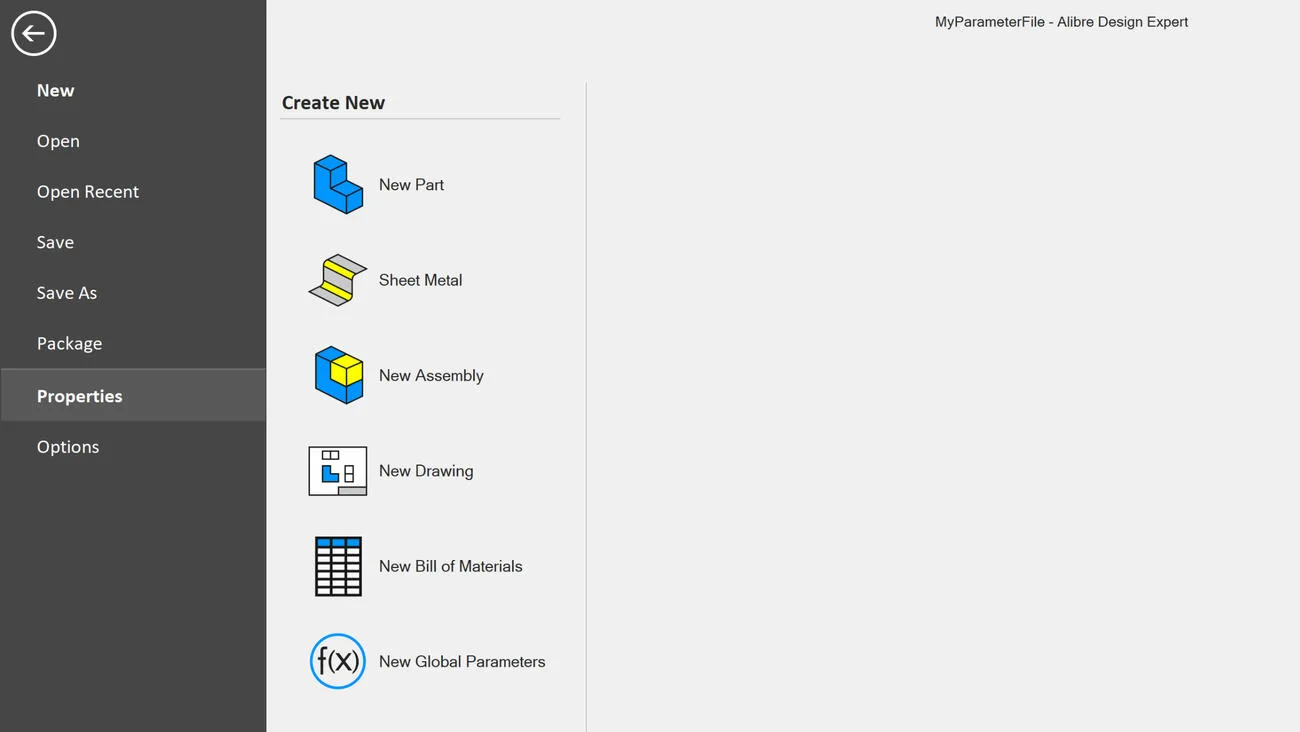Click the New Bill of Materials table icon
1300x732 pixels.
[338, 566]
